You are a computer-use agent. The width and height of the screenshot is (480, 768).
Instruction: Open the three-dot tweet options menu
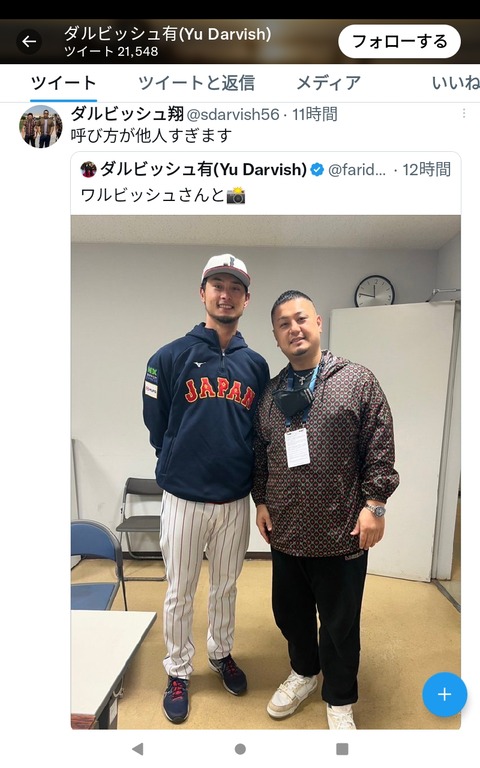coord(464,114)
